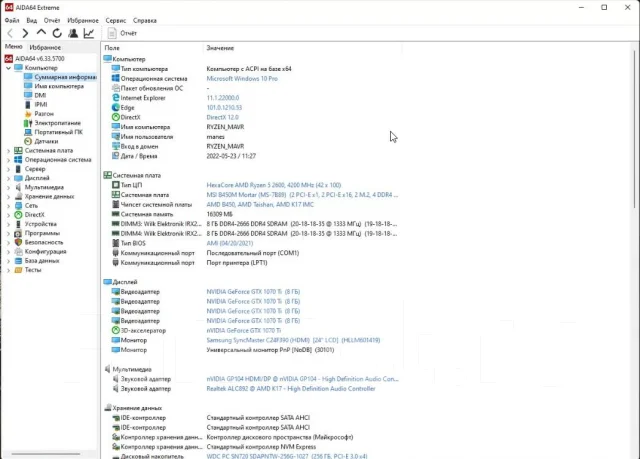Open Realtek ALC892 audio controller link
The height and width of the screenshot is (459, 640).
pos(291,389)
